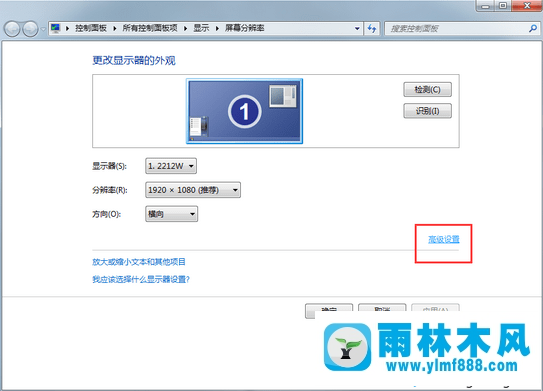Open the 高级设置 advanced settings link
This screenshot has width=543, height=391.
pyautogui.click(x=444, y=239)
